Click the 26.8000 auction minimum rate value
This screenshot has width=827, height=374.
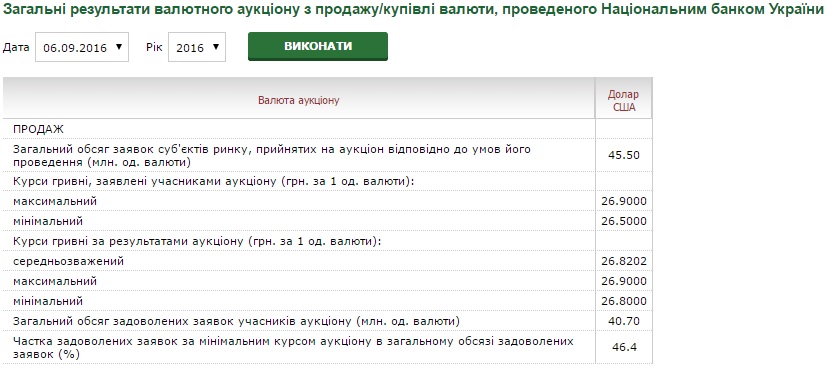point(624,301)
